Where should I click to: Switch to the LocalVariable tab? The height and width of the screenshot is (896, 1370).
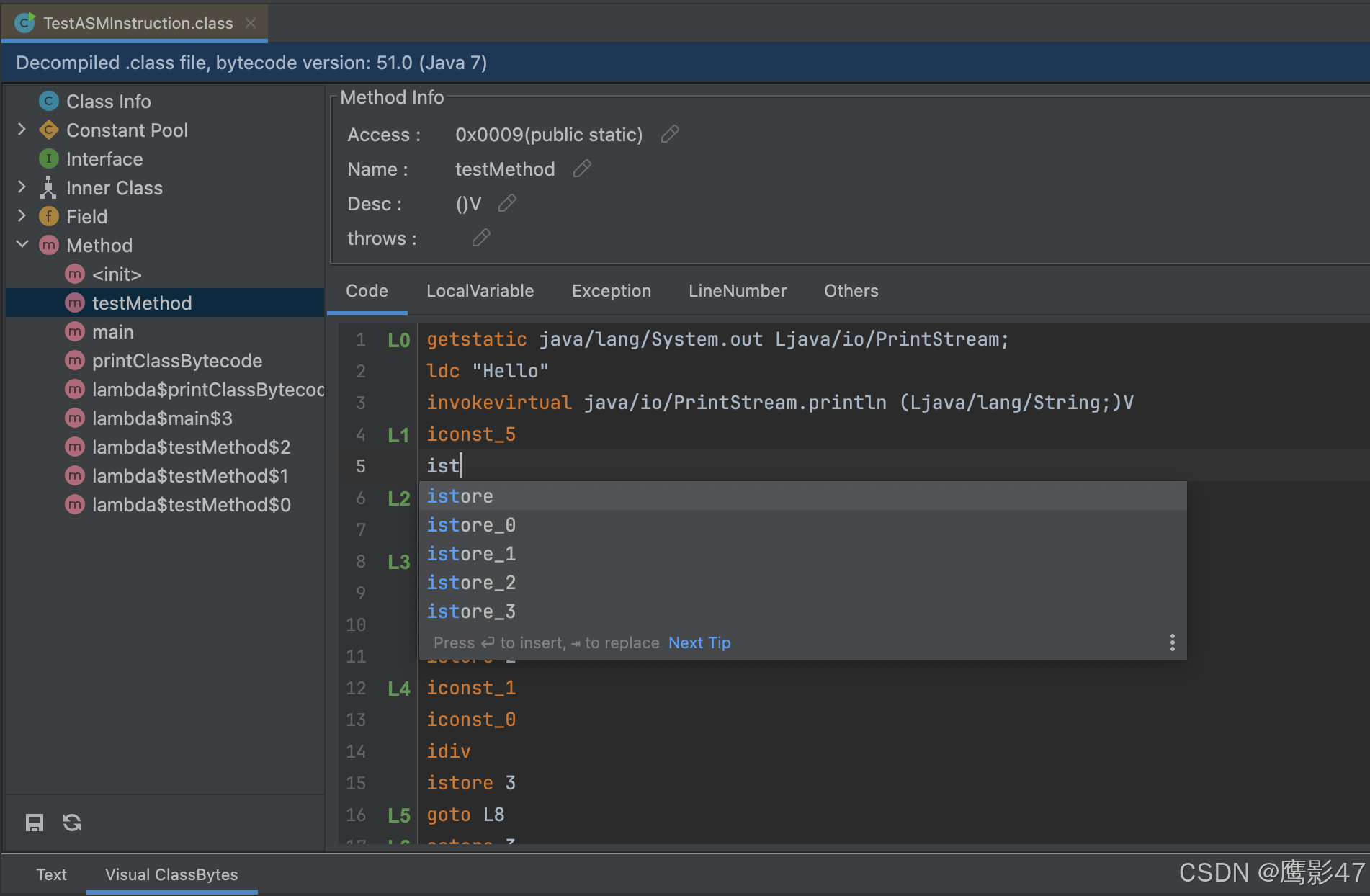480,291
